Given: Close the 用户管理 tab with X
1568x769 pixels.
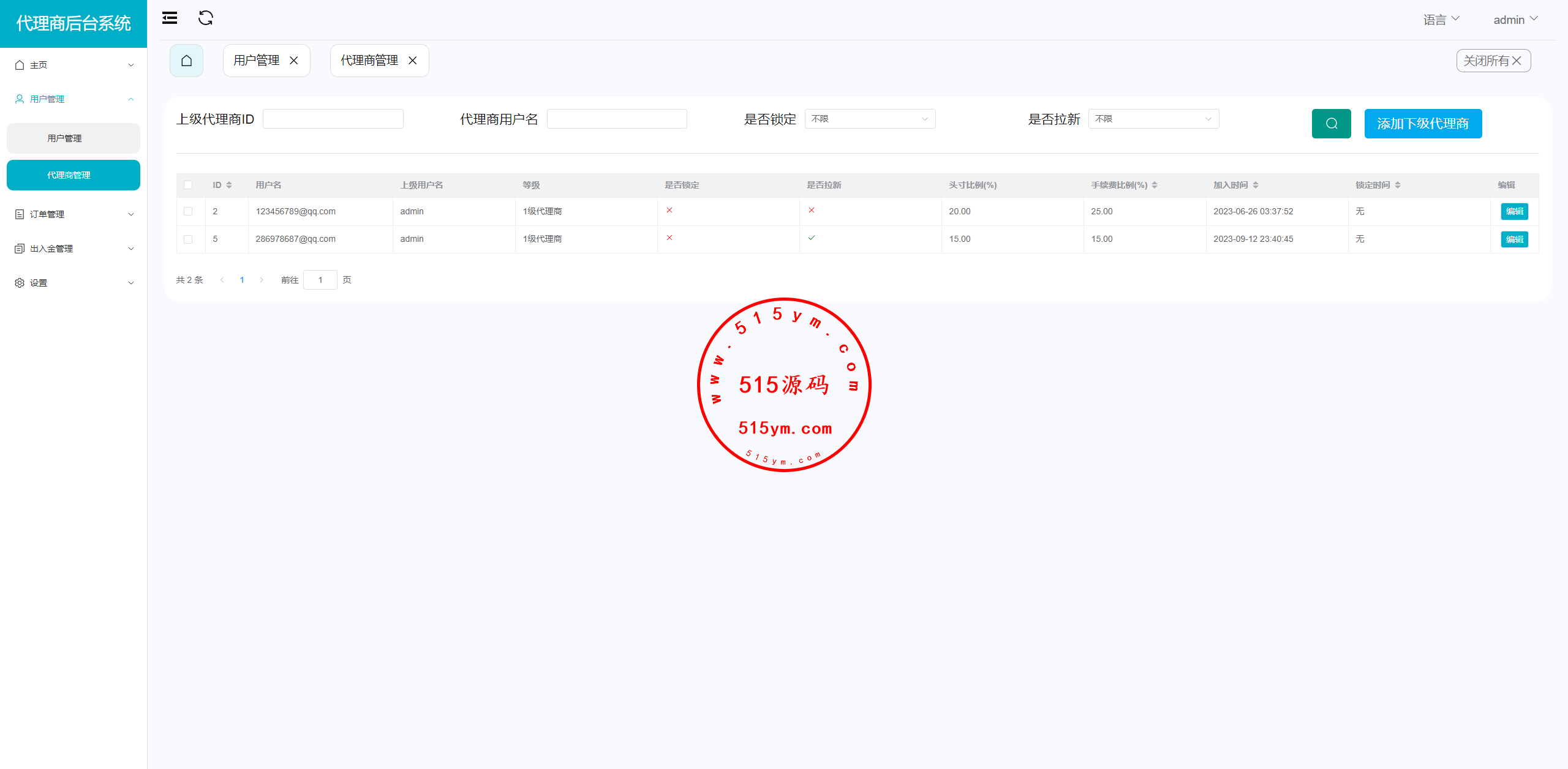Looking at the screenshot, I should pyautogui.click(x=294, y=61).
